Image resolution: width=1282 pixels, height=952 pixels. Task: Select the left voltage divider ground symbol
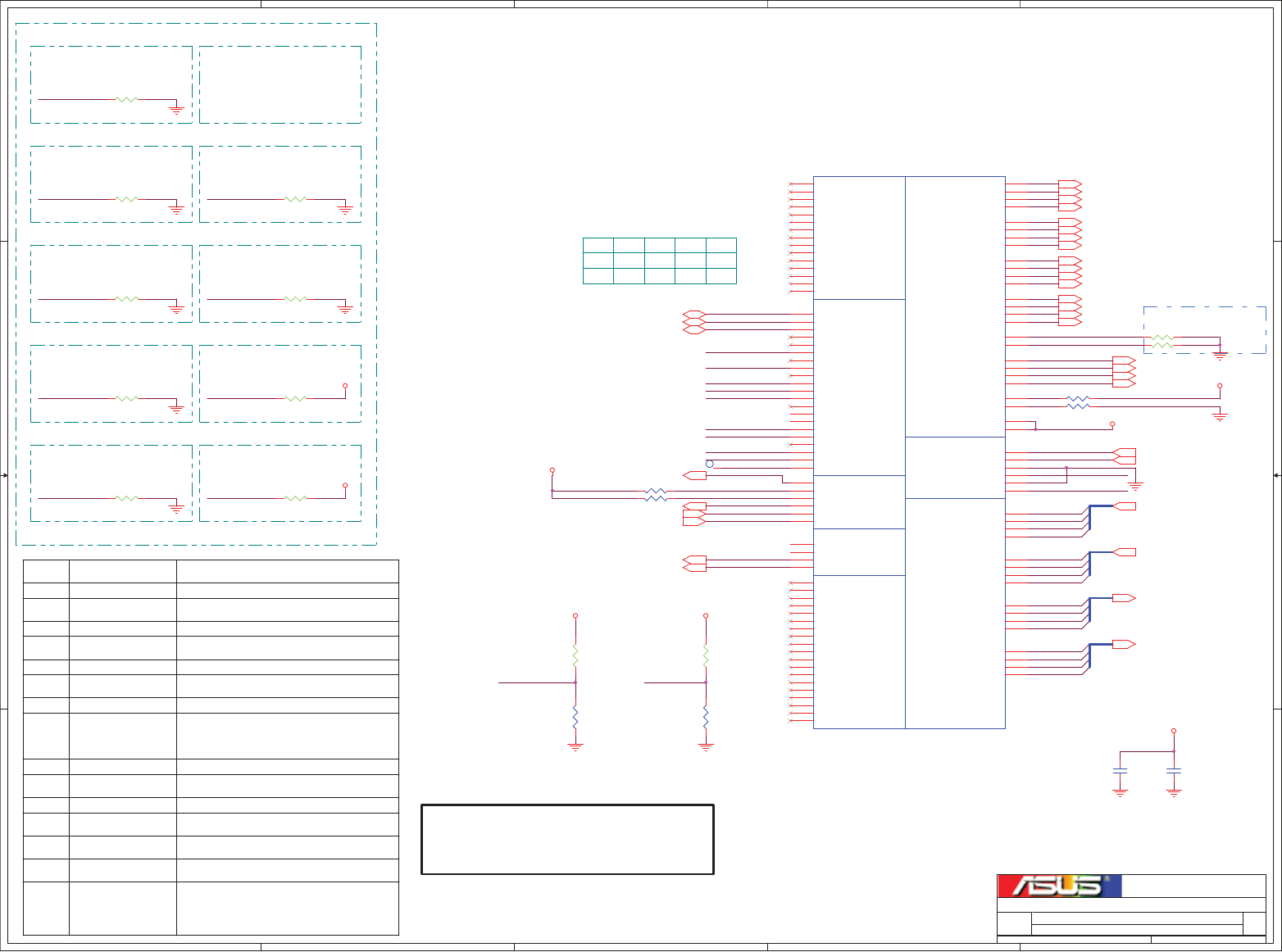575,746
